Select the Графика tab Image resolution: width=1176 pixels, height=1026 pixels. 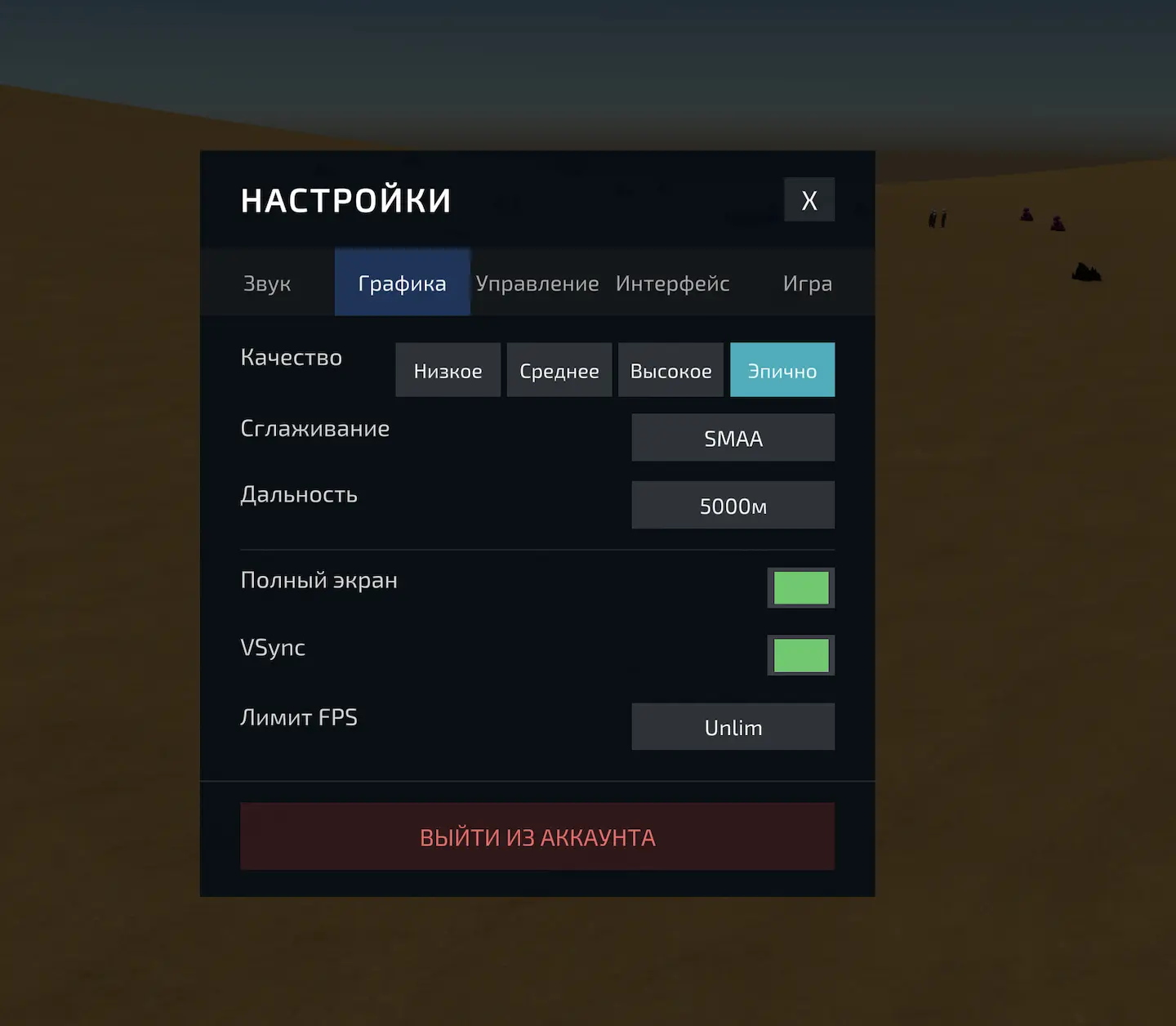(x=403, y=283)
